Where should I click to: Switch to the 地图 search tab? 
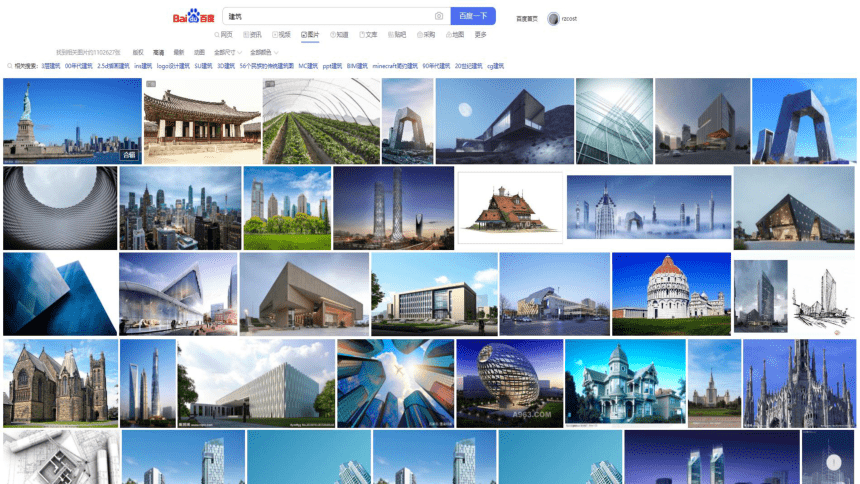click(x=455, y=35)
